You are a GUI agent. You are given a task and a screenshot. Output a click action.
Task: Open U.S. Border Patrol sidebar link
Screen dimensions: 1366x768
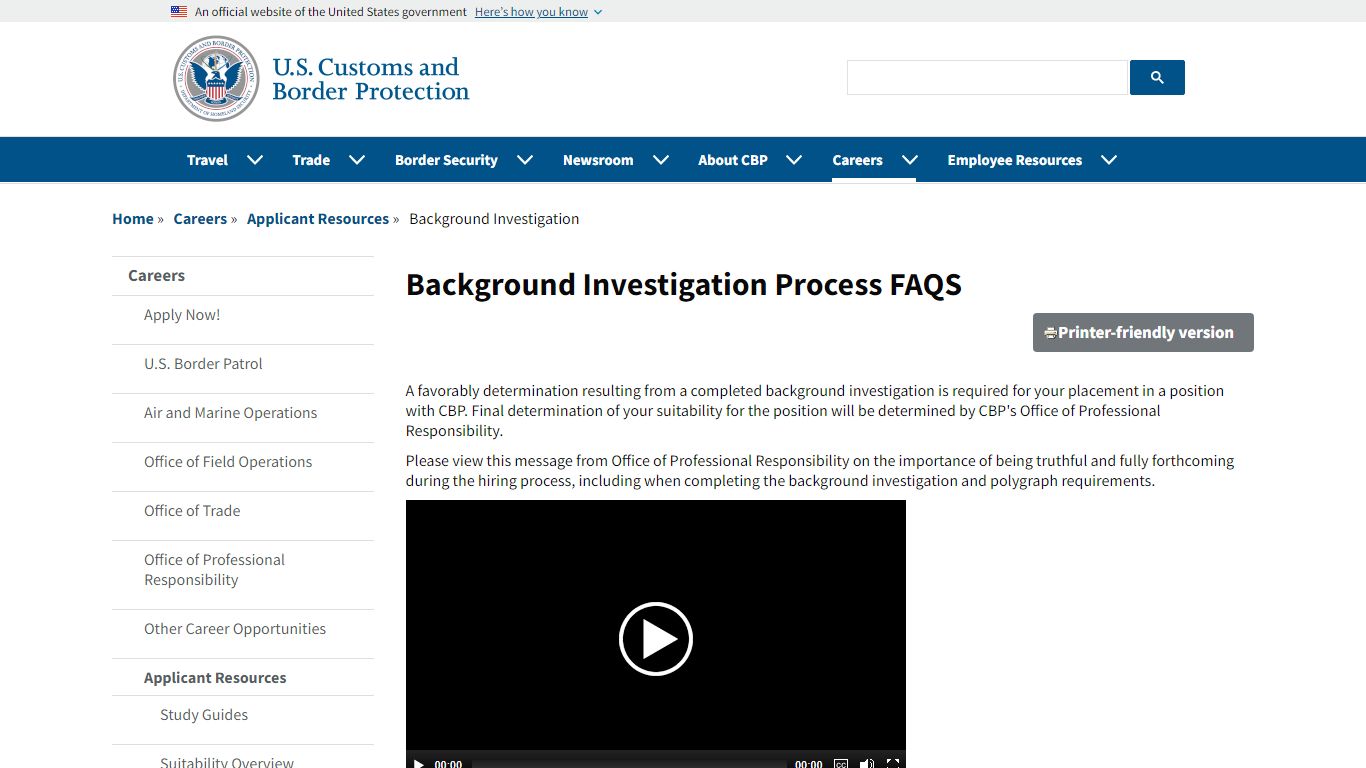[x=203, y=364]
